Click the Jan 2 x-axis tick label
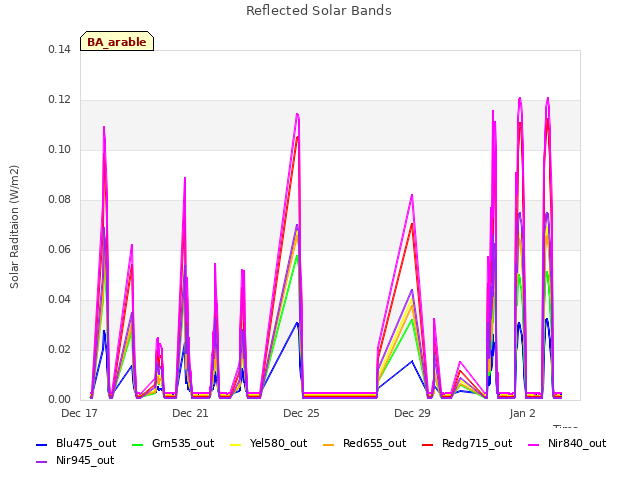Screen dimensions: 640x480 pos(522,413)
